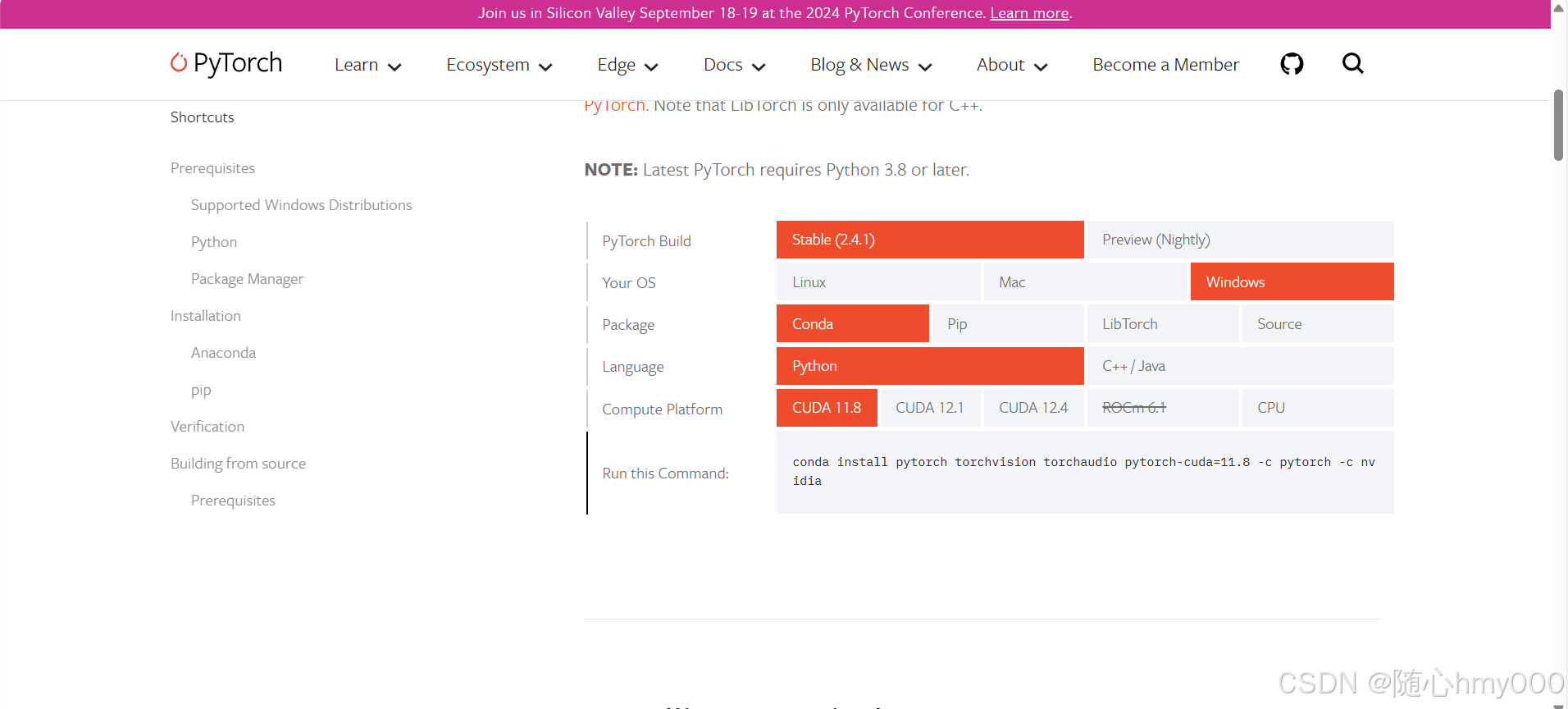Viewport: 1568px width, 709px height.
Task: Jump to Installation shortcut
Action: tap(205, 316)
